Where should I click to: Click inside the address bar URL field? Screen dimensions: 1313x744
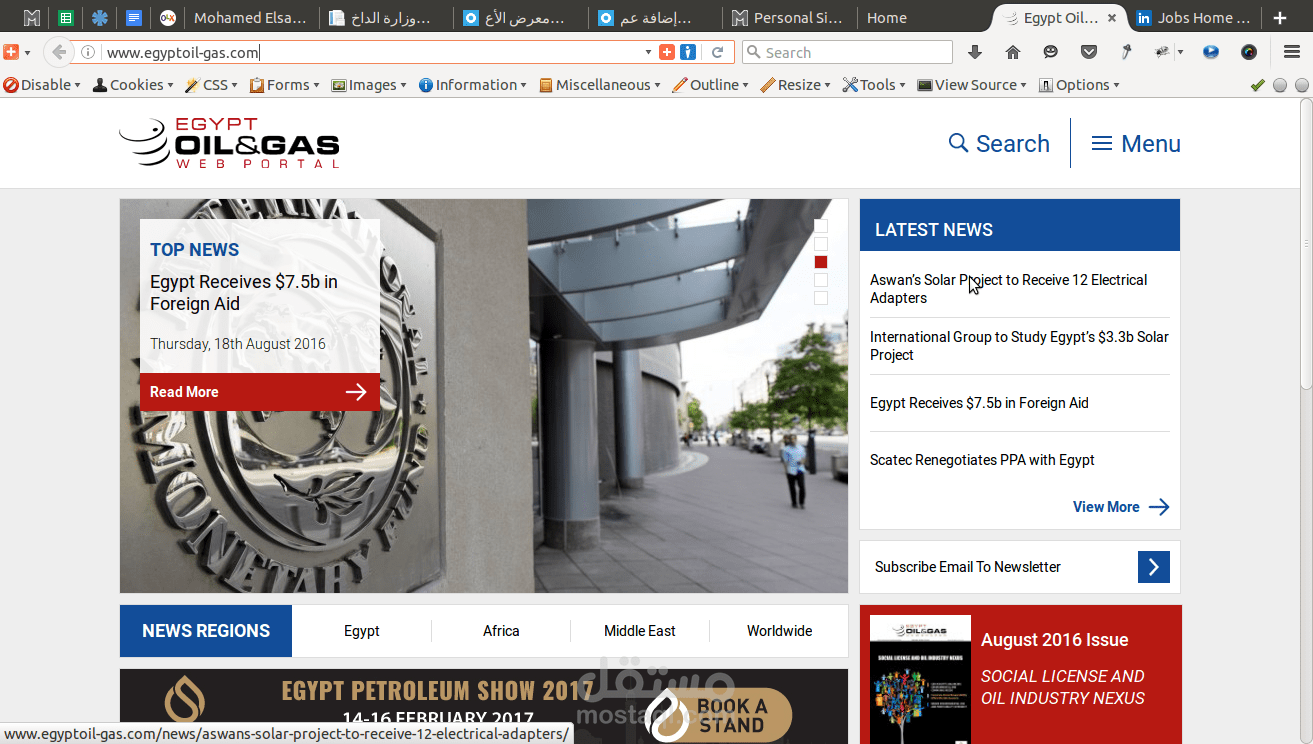(x=300, y=51)
